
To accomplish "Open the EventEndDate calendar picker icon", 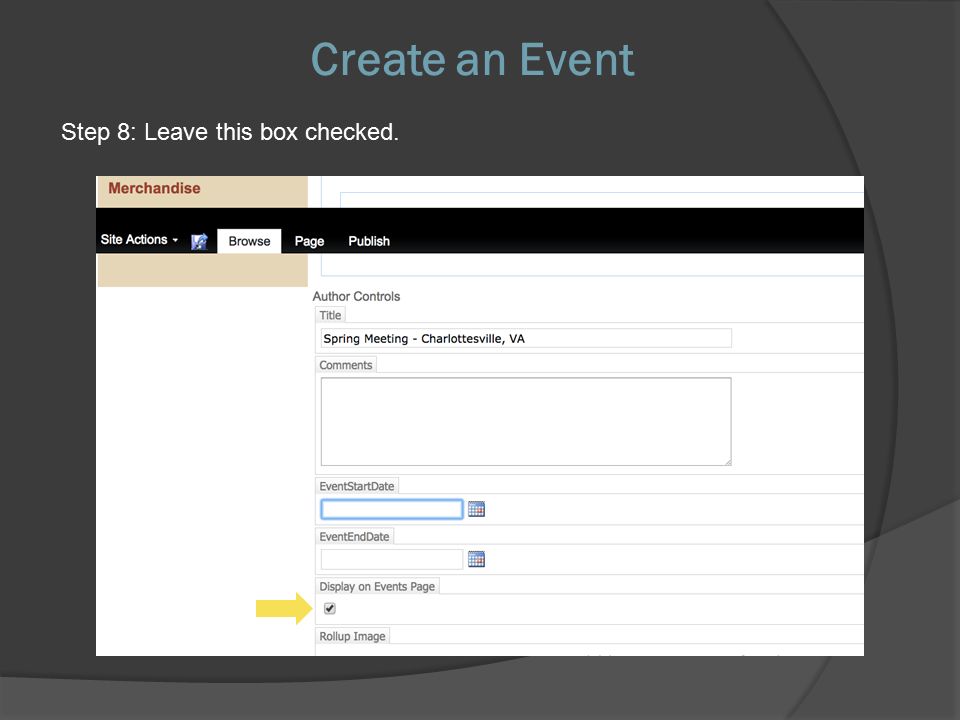I will [476, 559].
